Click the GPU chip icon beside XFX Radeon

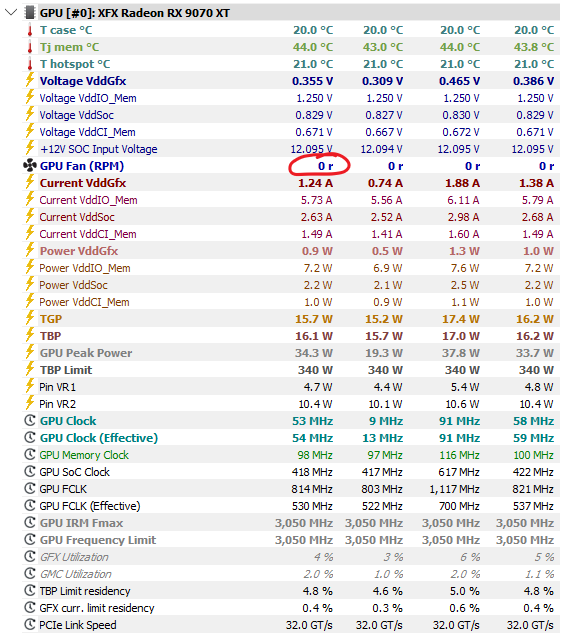pos(30,13)
